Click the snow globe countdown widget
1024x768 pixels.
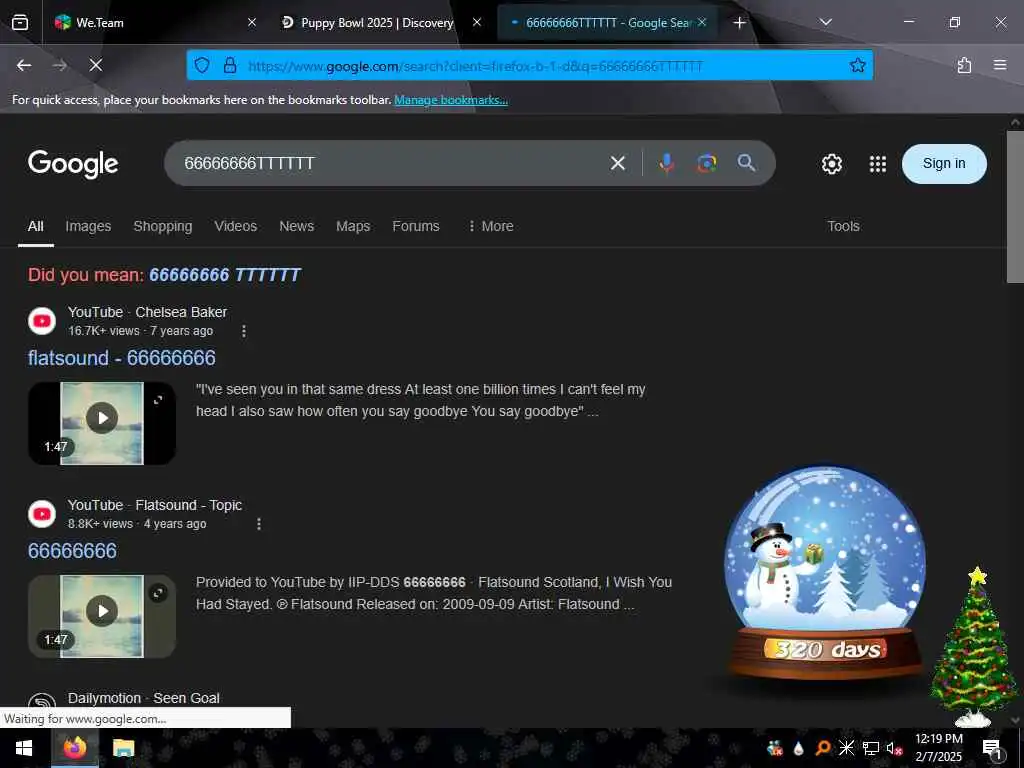[825, 573]
